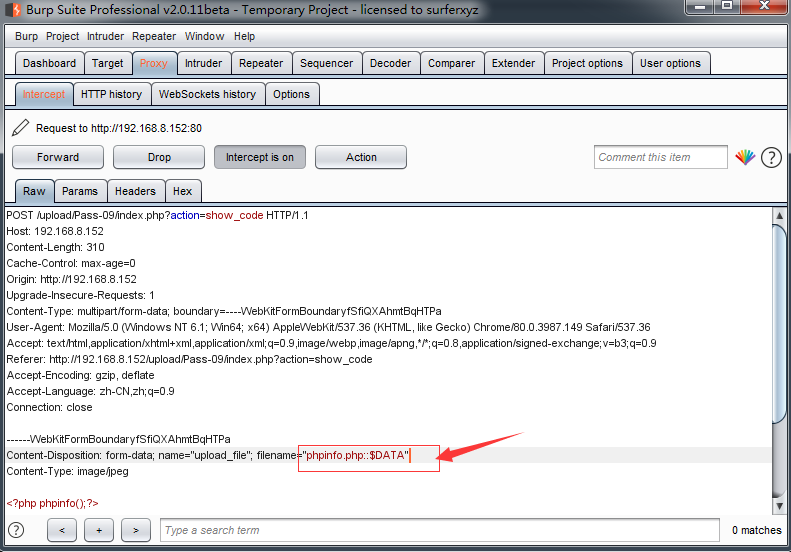Open the User options tab
Image resolution: width=791 pixels, height=552 pixels.
point(670,64)
